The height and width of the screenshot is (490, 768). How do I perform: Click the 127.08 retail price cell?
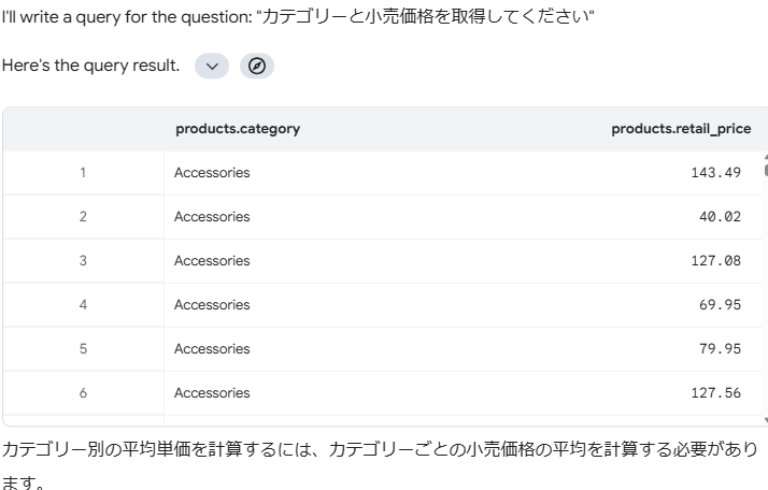[x=715, y=261]
